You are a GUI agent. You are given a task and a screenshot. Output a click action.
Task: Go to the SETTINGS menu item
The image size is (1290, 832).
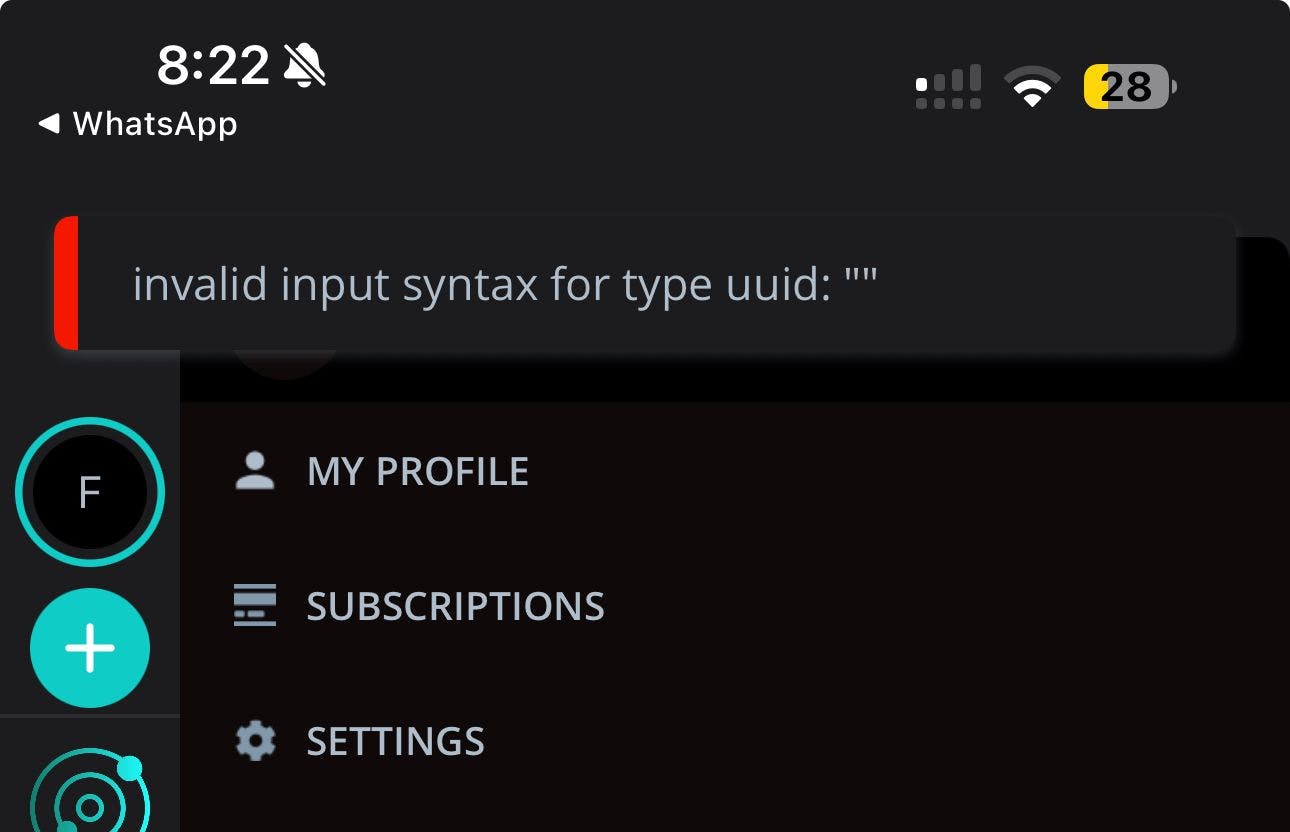395,741
